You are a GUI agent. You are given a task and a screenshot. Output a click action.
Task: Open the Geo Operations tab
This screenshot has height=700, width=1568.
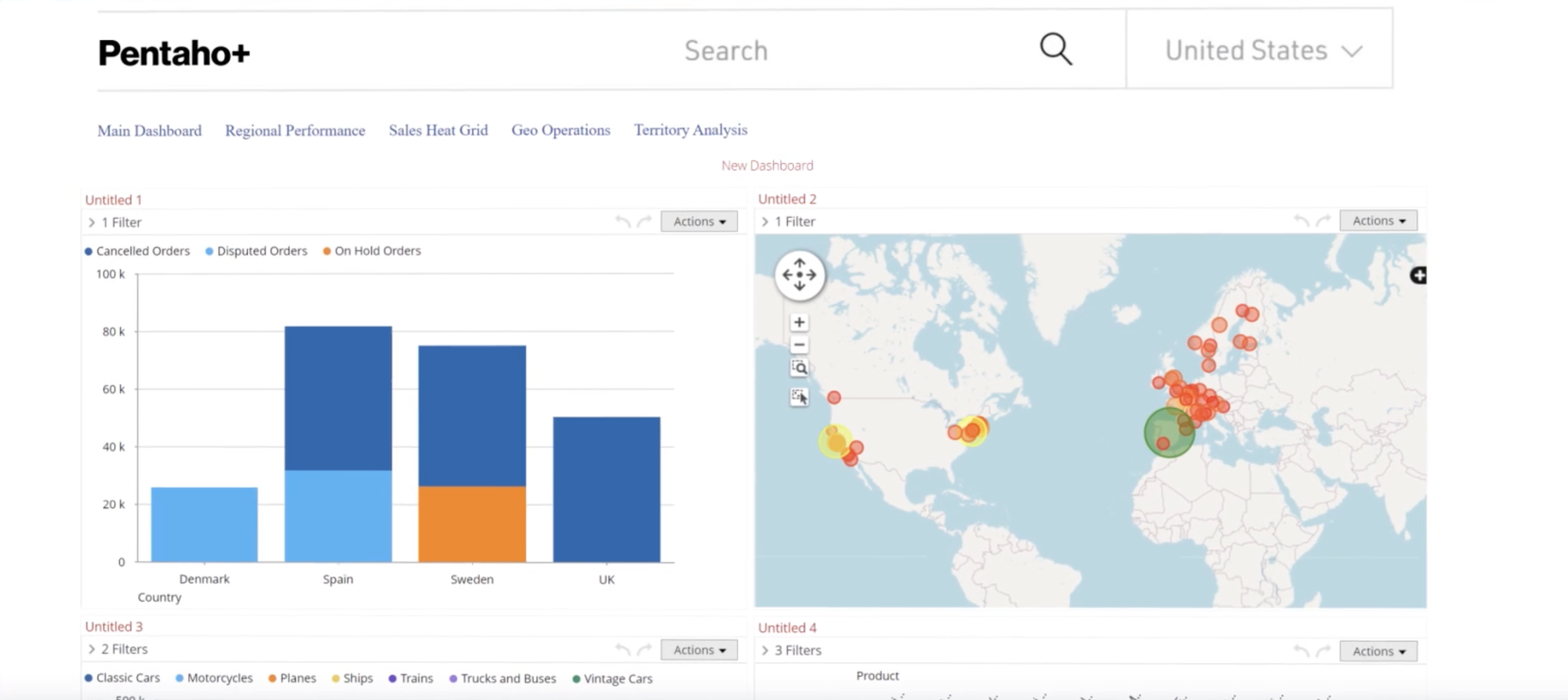[561, 130]
